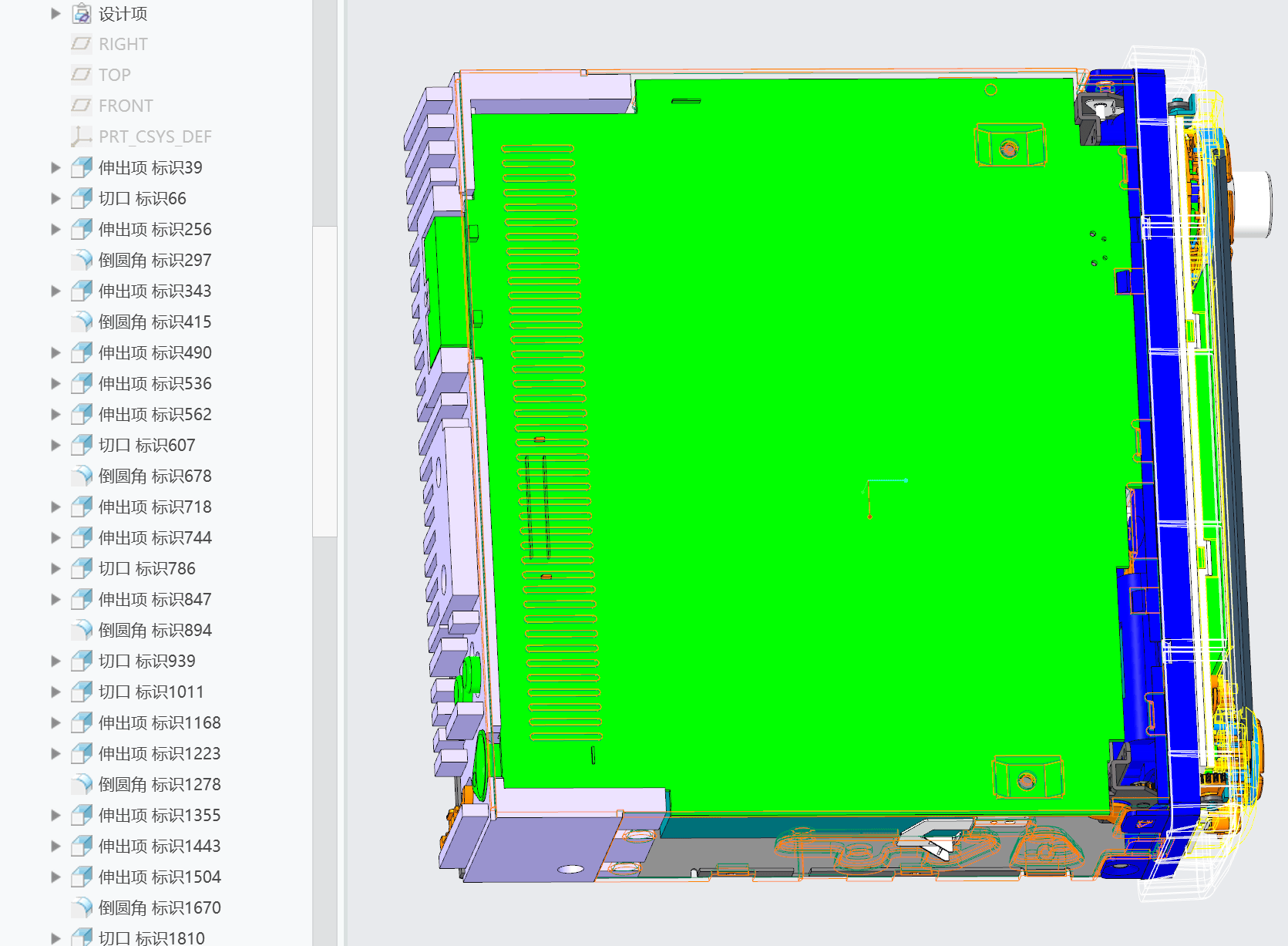Image resolution: width=1288 pixels, height=946 pixels.
Task: Select 切口 标识939 text in tree
Action: (146, 661)
